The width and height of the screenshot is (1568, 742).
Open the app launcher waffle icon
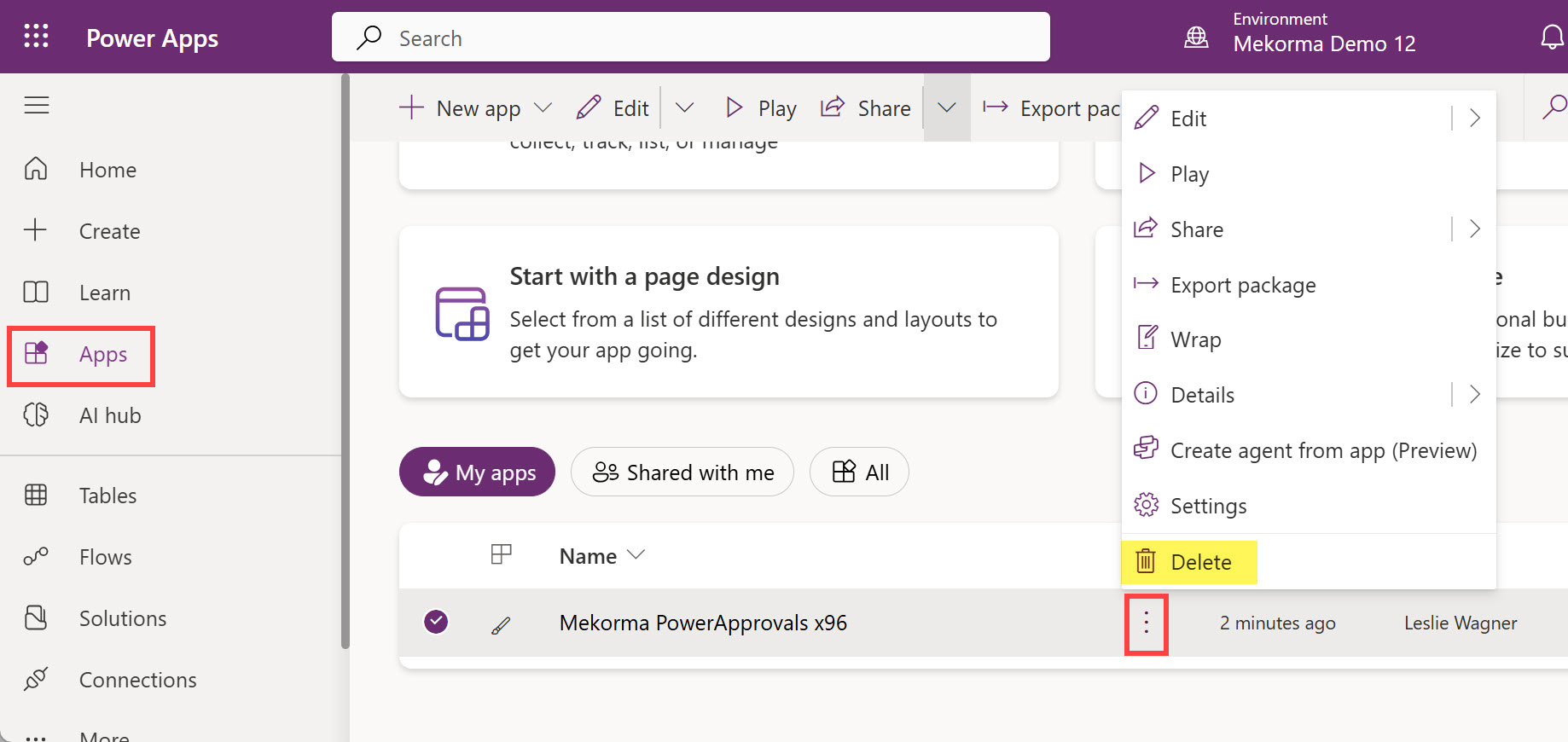coord(36,36)
